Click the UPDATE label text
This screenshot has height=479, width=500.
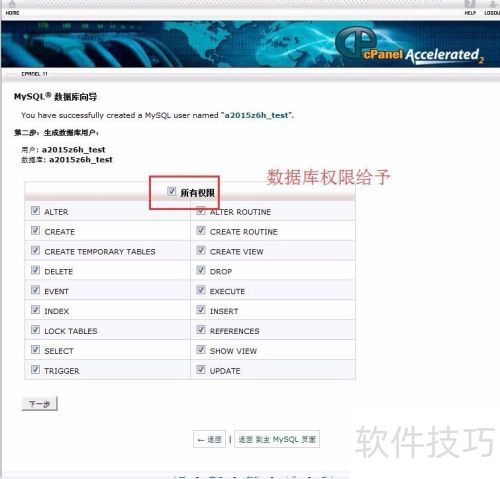coord(225,371)
